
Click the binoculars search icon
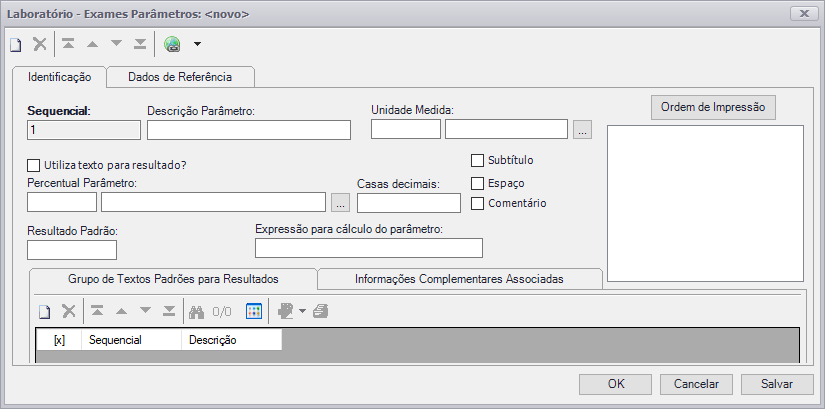coord(196,312)
